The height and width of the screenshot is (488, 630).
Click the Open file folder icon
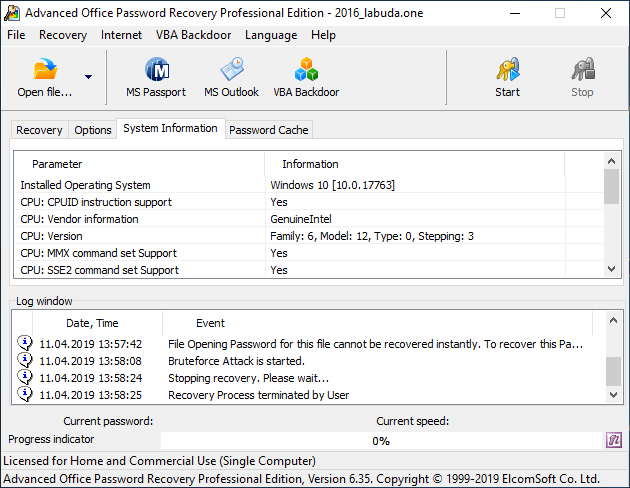point(45,72)
